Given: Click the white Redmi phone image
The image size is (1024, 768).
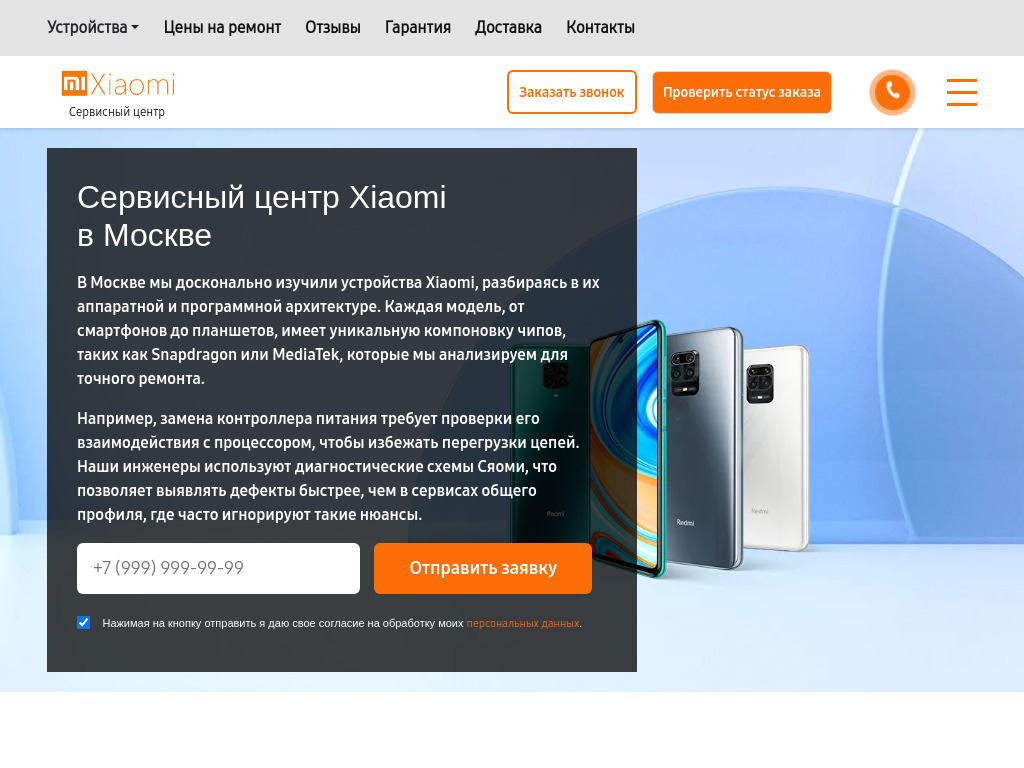Looking at the screenshot, I should (776, 447).
